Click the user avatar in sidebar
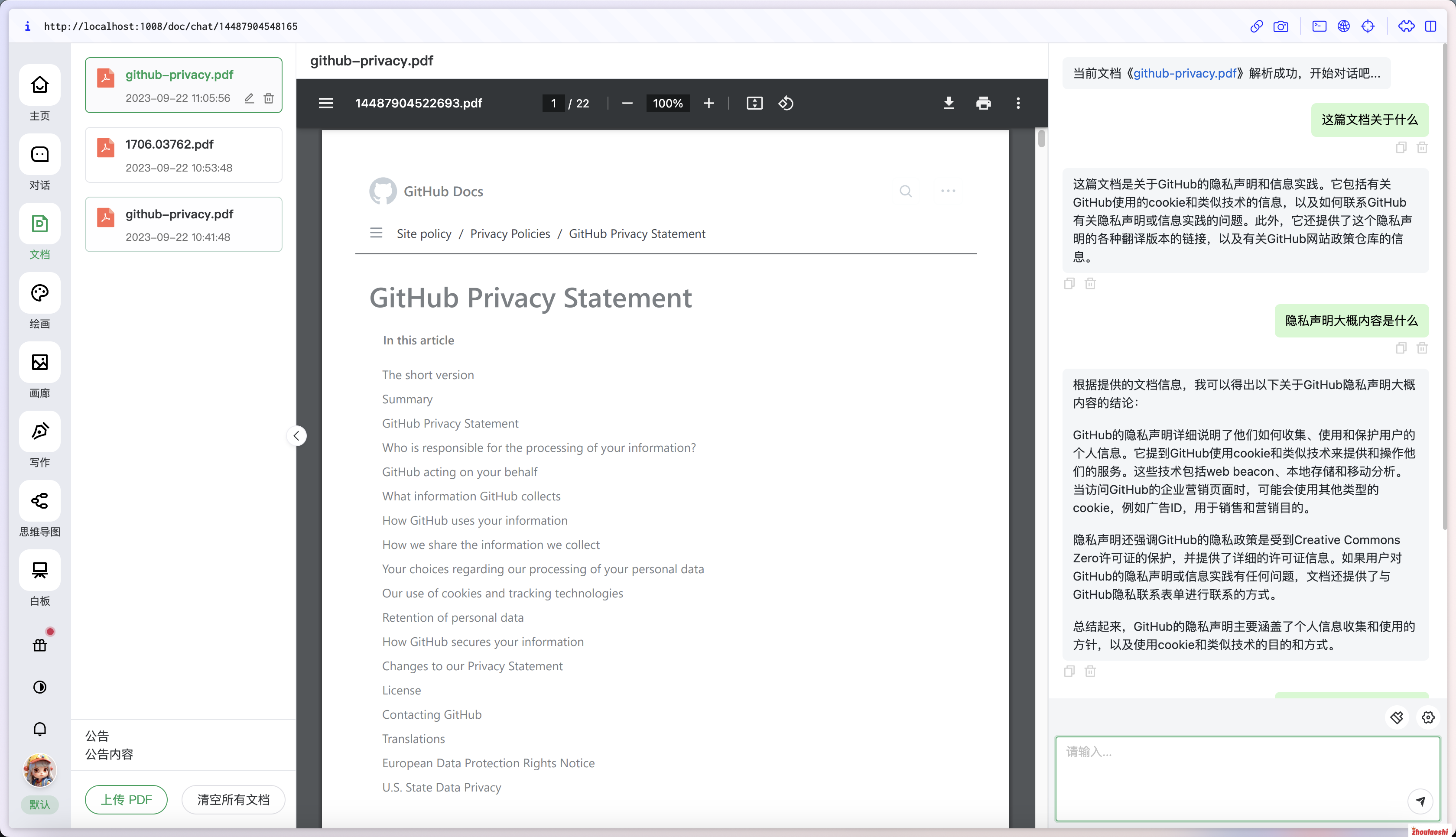This screenshot has width=1456, height=837. click(40, 770)
